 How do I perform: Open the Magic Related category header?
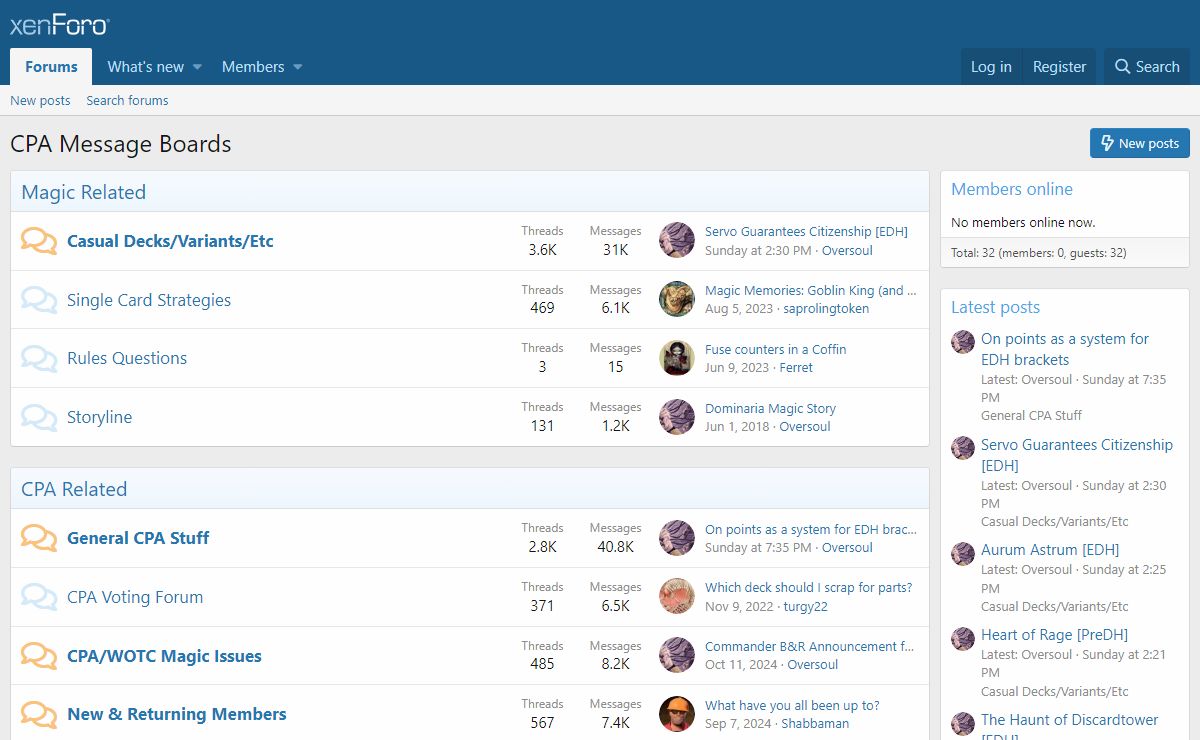pyautogui.click(x=84, y=192)
